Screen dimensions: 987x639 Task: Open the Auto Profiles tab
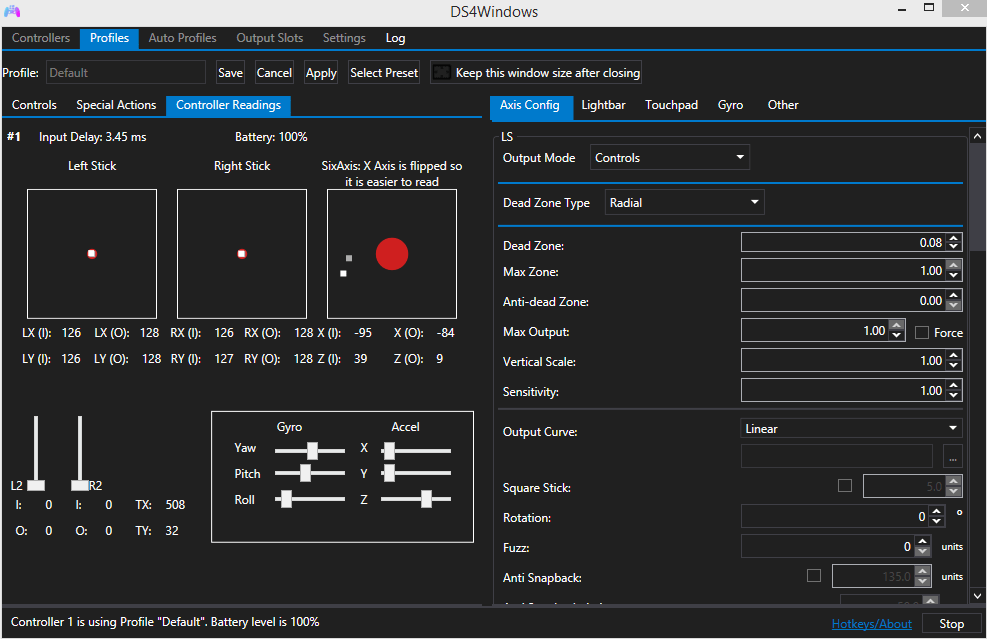coord(182,38)
